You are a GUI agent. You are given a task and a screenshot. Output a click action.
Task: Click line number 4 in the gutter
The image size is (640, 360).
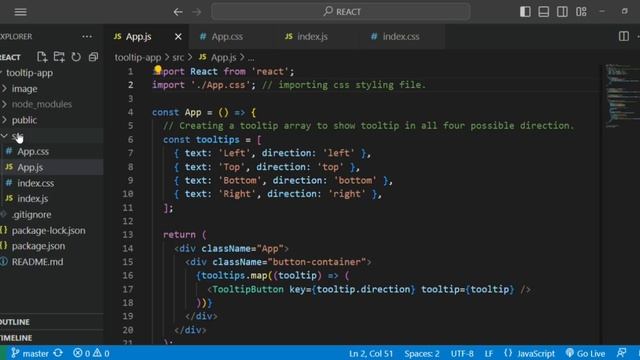tap(130, 112)
